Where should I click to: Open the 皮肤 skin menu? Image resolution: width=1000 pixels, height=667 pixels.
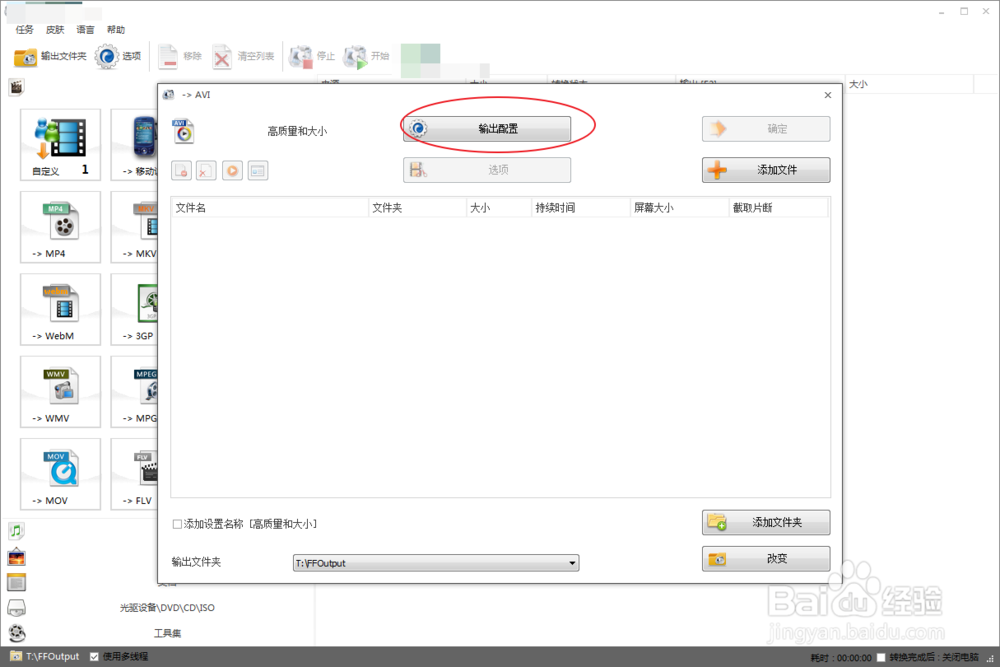pos(55,30)
